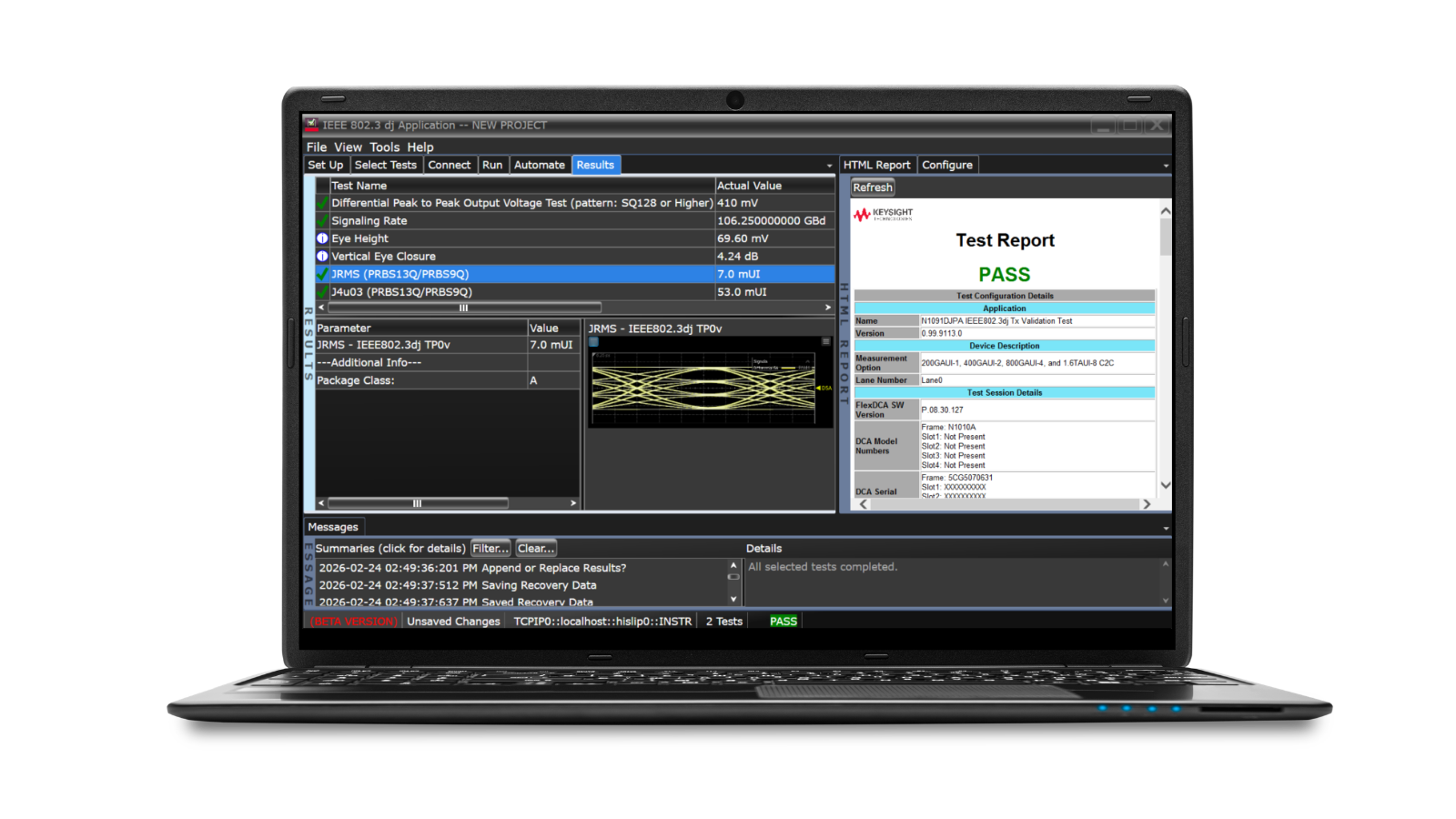Click the Keysight logo in the test report
The width and height of the screenshot is (1456, 819).
pyautogui.click(x=883, y=215)
